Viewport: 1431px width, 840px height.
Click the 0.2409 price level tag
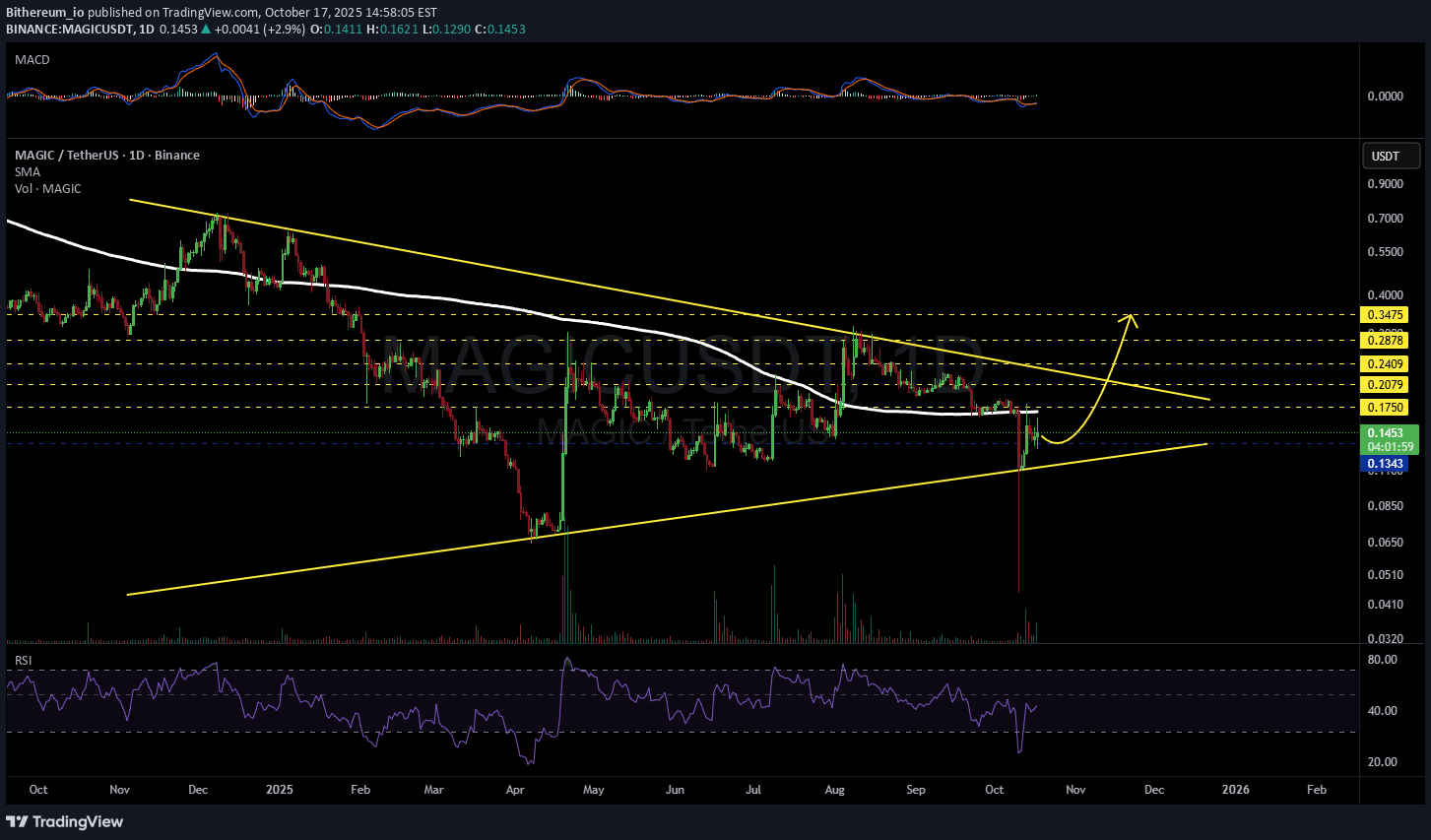(x=1384, y=364)
